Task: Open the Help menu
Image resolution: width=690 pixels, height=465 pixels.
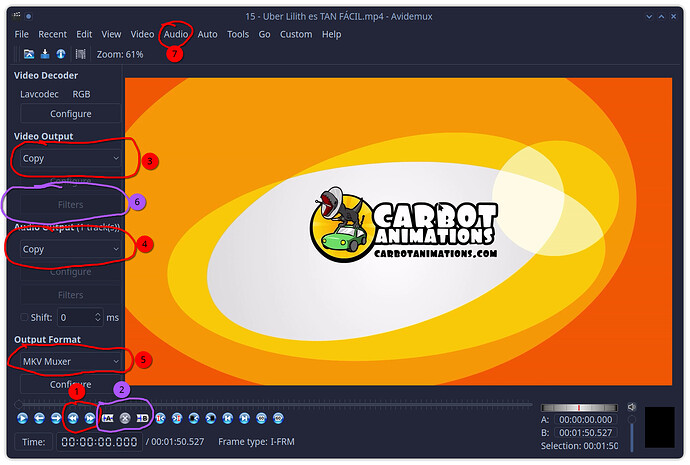Action: (x=331, y=34)
